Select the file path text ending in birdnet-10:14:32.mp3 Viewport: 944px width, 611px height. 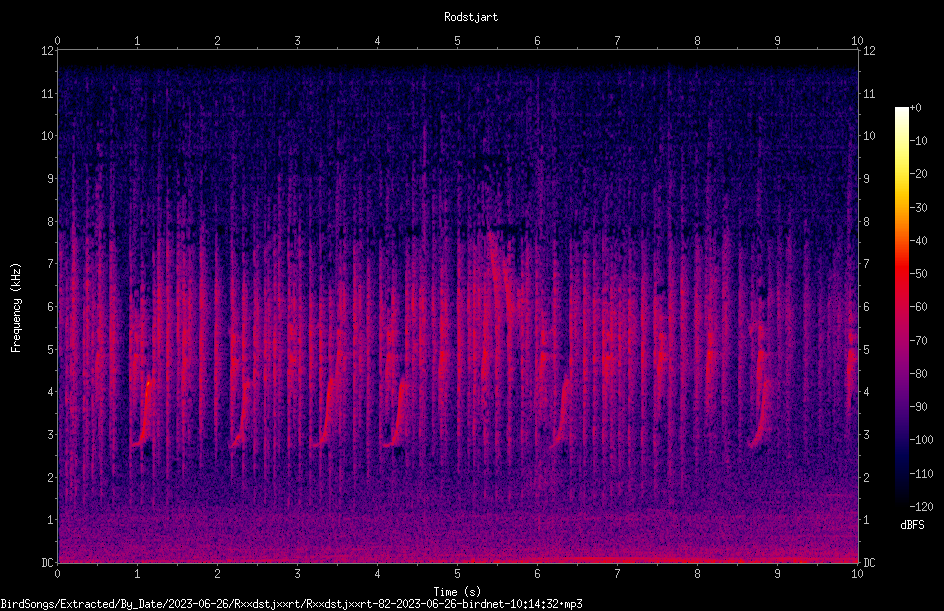coord(291,604)
